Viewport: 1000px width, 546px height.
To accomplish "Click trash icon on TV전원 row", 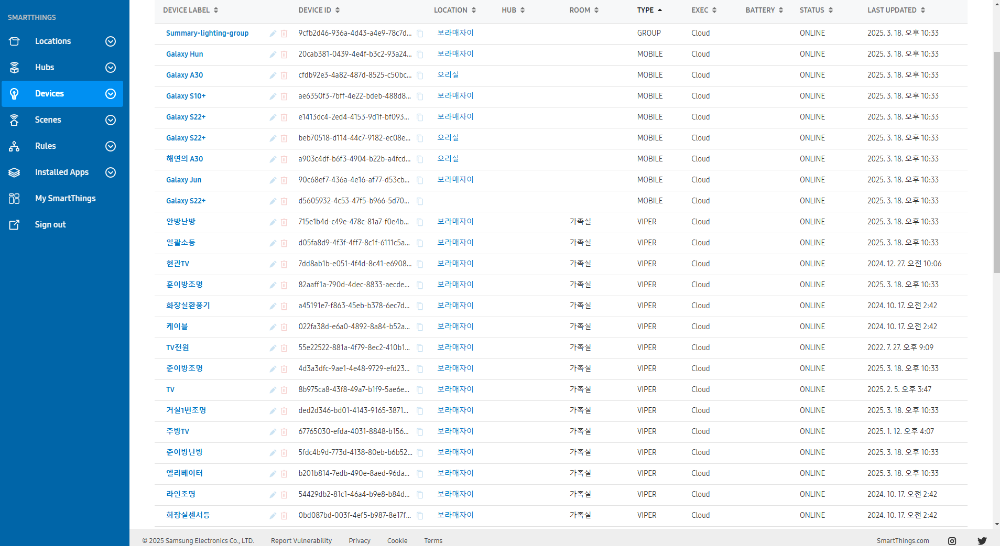I will (x=284, y=348).
